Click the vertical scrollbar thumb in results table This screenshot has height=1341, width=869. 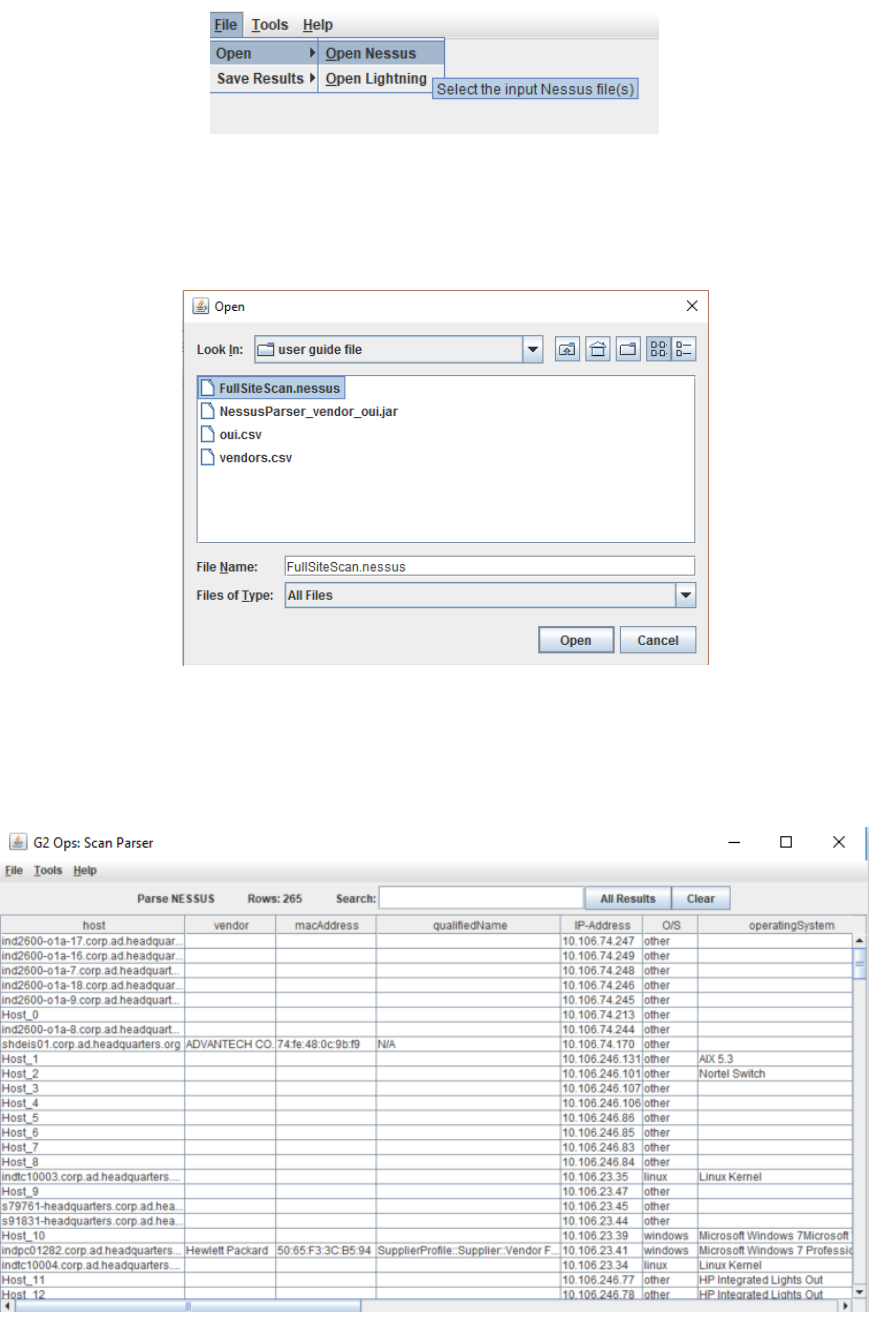coord(858,964)
